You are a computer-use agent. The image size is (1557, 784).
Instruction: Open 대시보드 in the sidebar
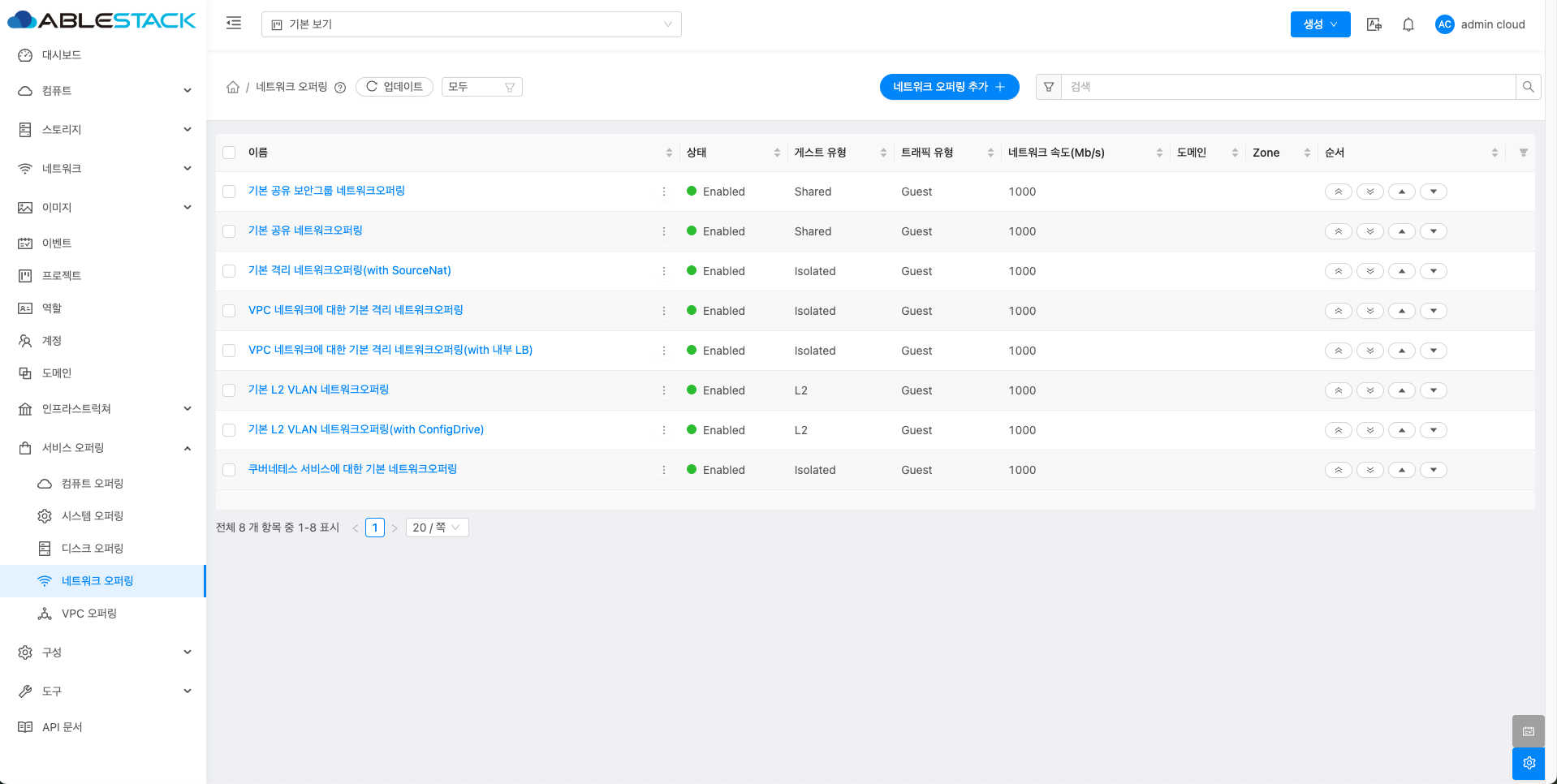click(62, 55)
